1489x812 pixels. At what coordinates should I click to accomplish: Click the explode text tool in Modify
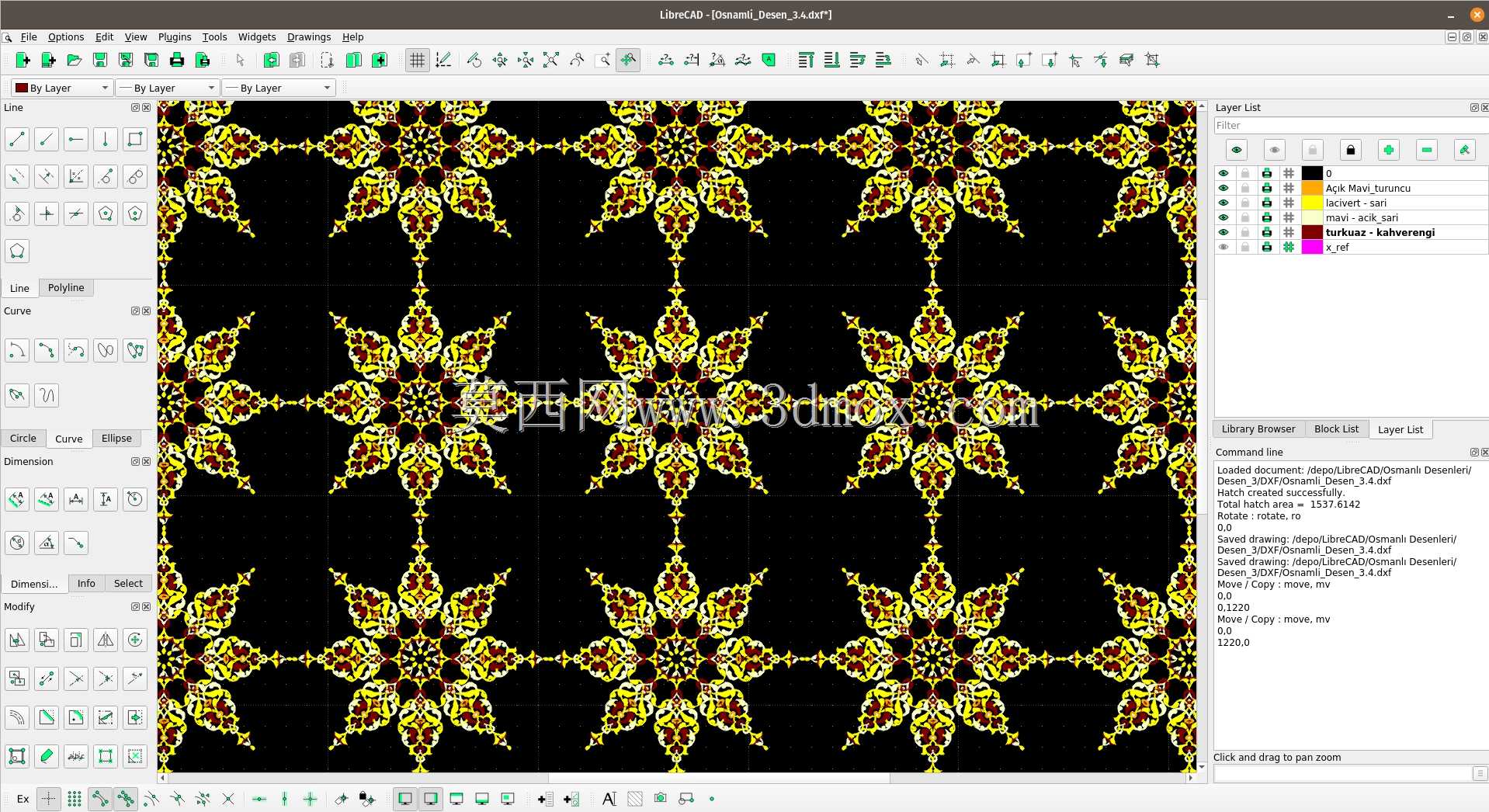tap(76, 756)
